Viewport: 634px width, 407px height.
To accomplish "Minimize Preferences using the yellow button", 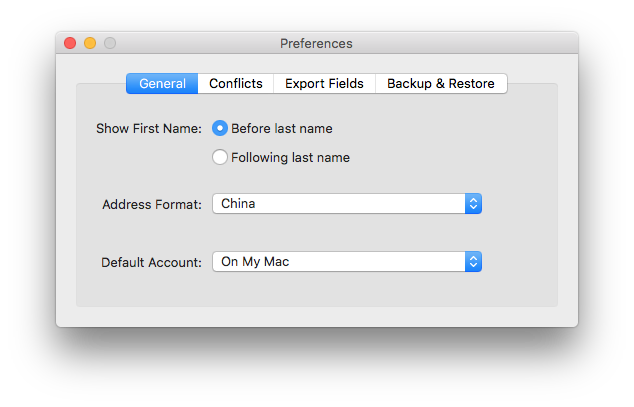I will [90, 43].
